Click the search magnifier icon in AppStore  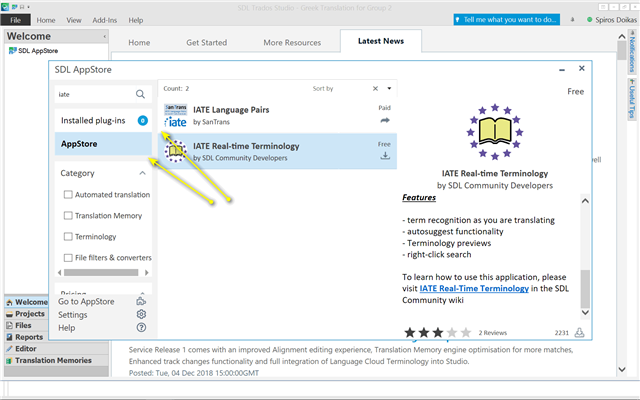(x=140, y=94)
